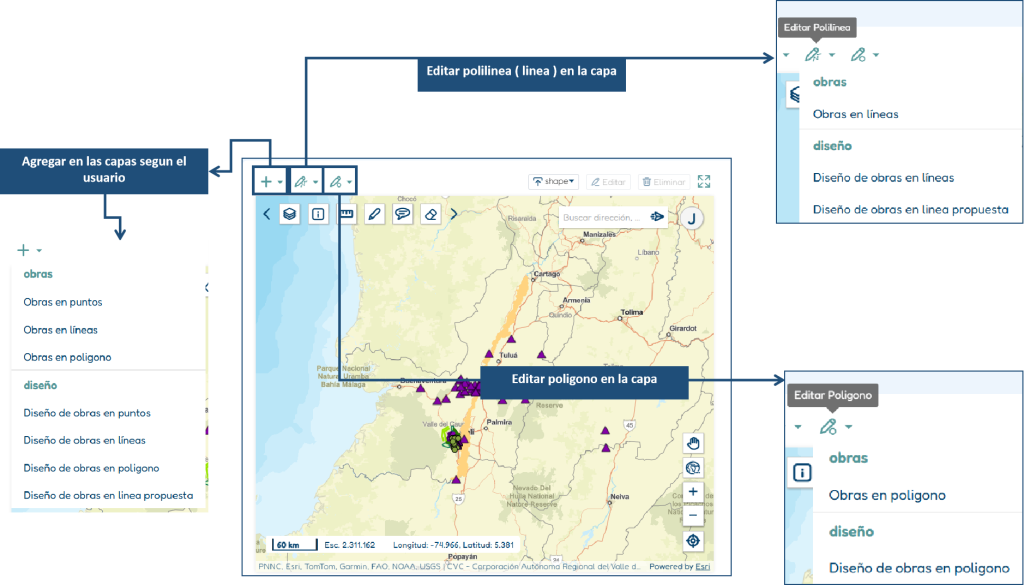
Task: Click the polygon pen icon in the Editar Polilínea panel
Action: click(858, 55)
